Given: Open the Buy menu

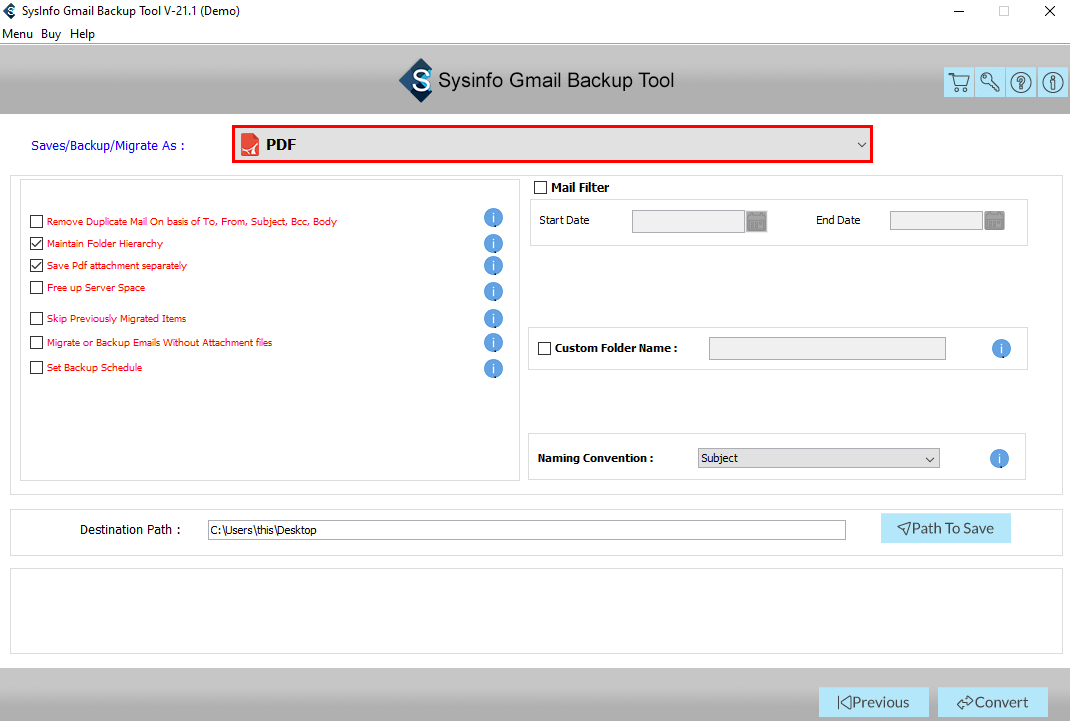Looking at the screenshot, I should (51, 34).
